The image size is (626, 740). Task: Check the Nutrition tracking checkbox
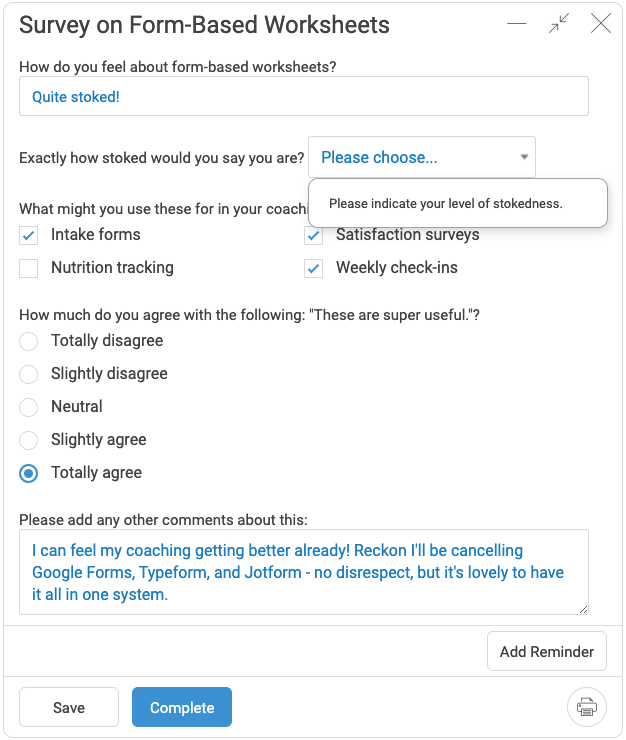pos(29,268)
